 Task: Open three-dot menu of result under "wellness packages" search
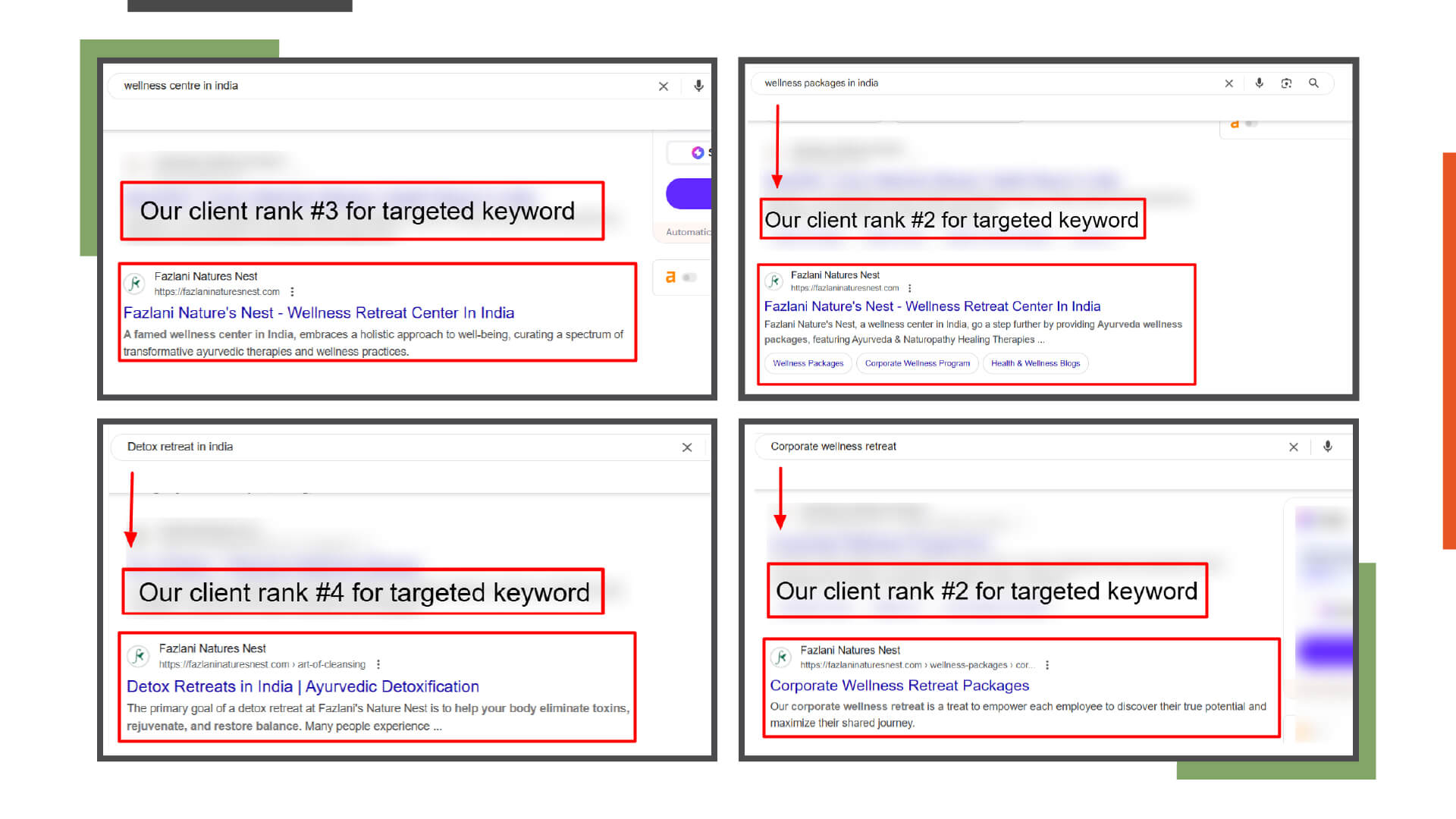(909, 288)
